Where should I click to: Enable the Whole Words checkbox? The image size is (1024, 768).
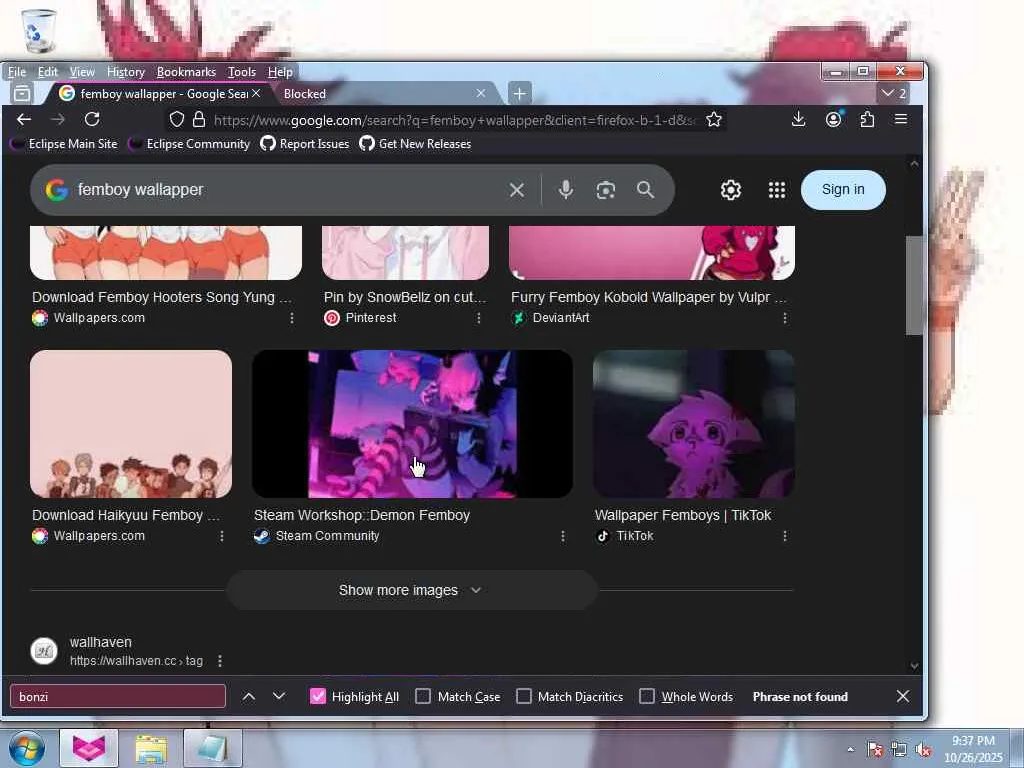(x=647, y=697)
